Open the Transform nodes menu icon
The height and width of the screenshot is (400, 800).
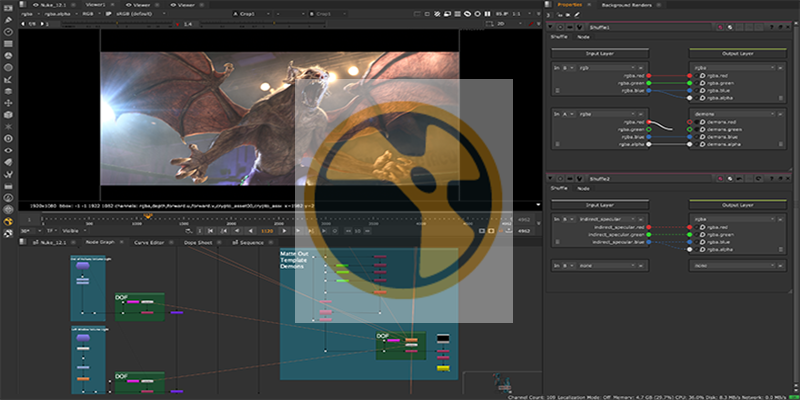[x=8, y=103]
